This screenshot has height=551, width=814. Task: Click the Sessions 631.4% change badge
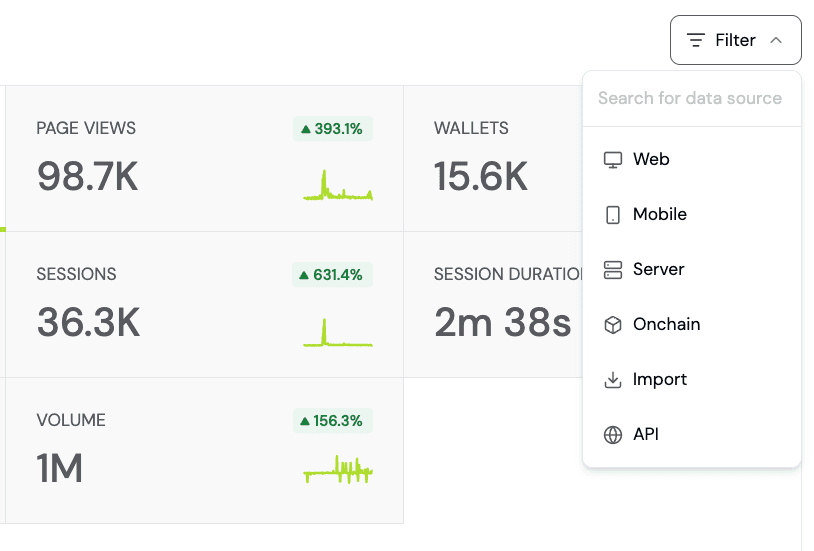coord(333,275)
